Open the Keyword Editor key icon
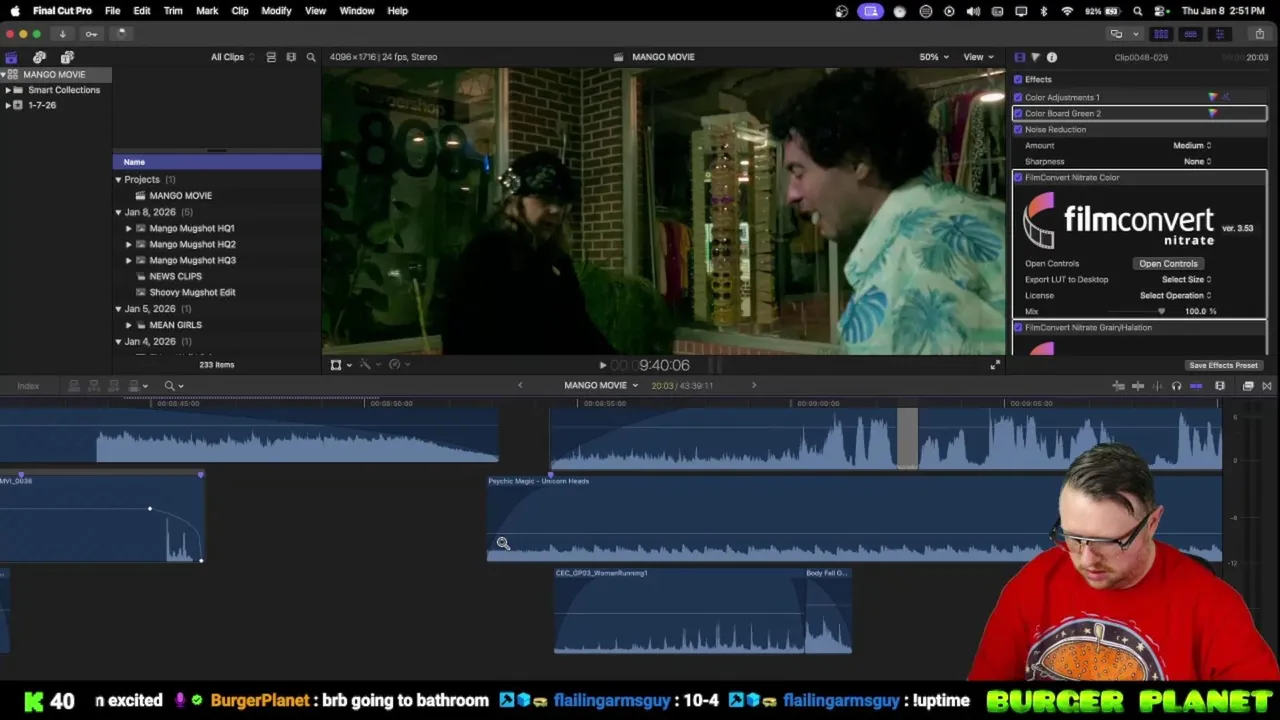 click(x=91, y=33)
